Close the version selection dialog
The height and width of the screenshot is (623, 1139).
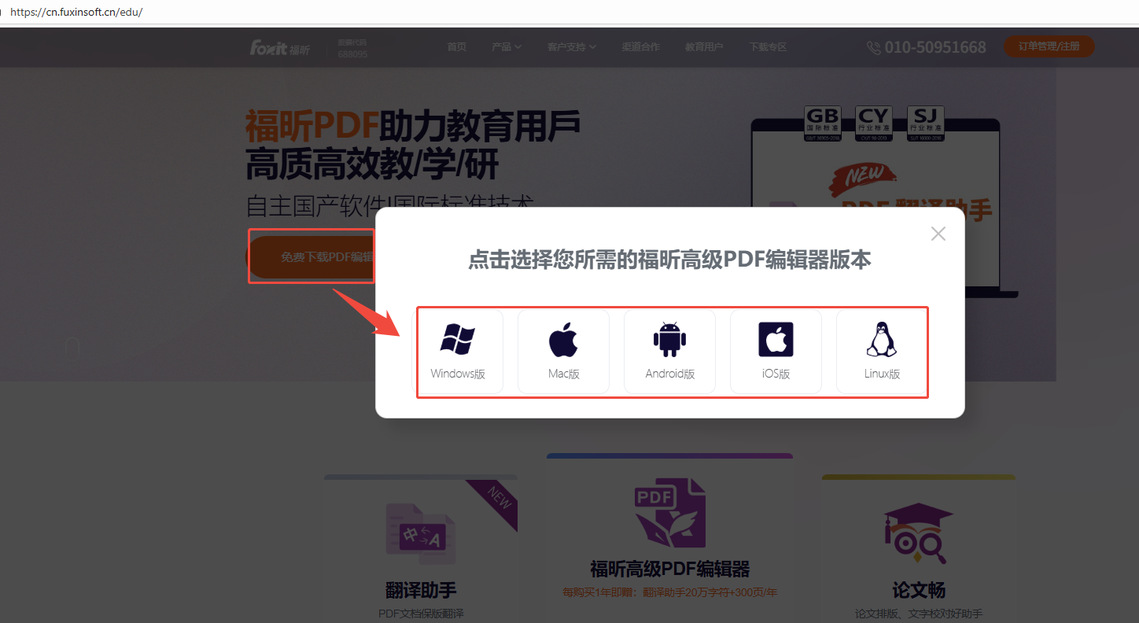[938, 233]
